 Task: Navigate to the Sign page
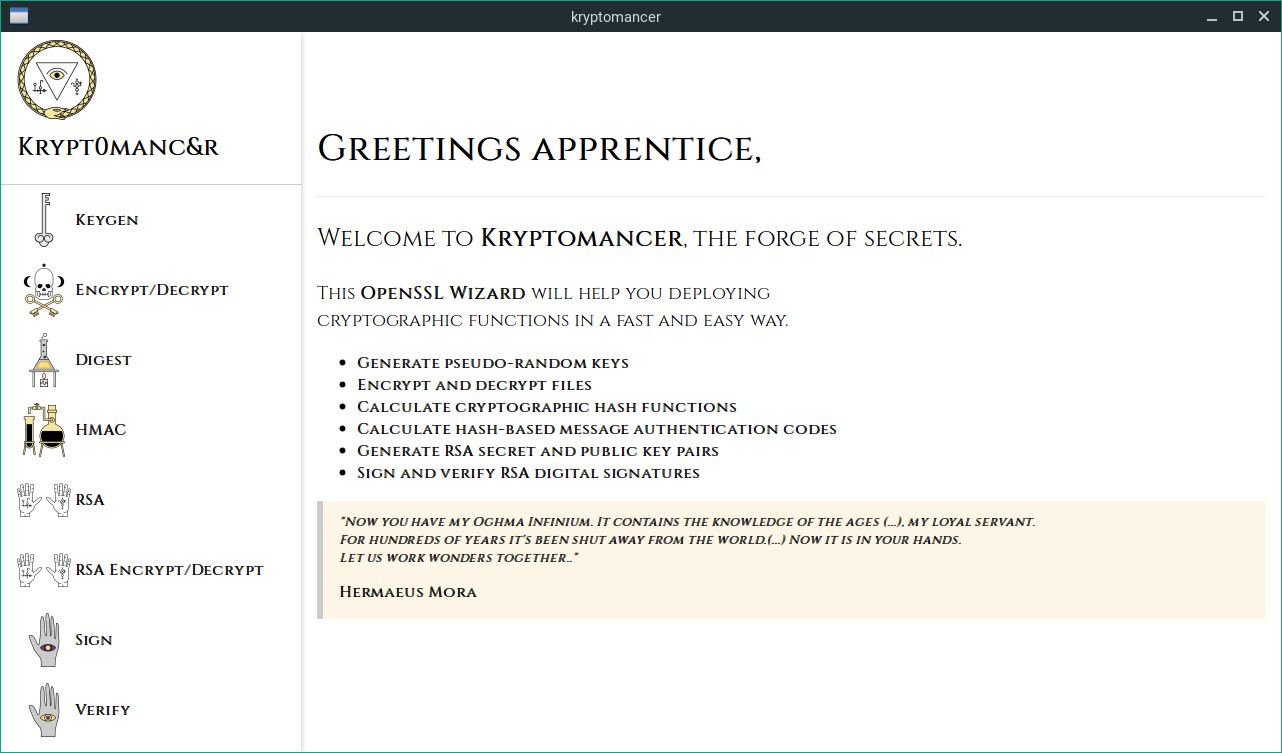[x=94, y=640]
